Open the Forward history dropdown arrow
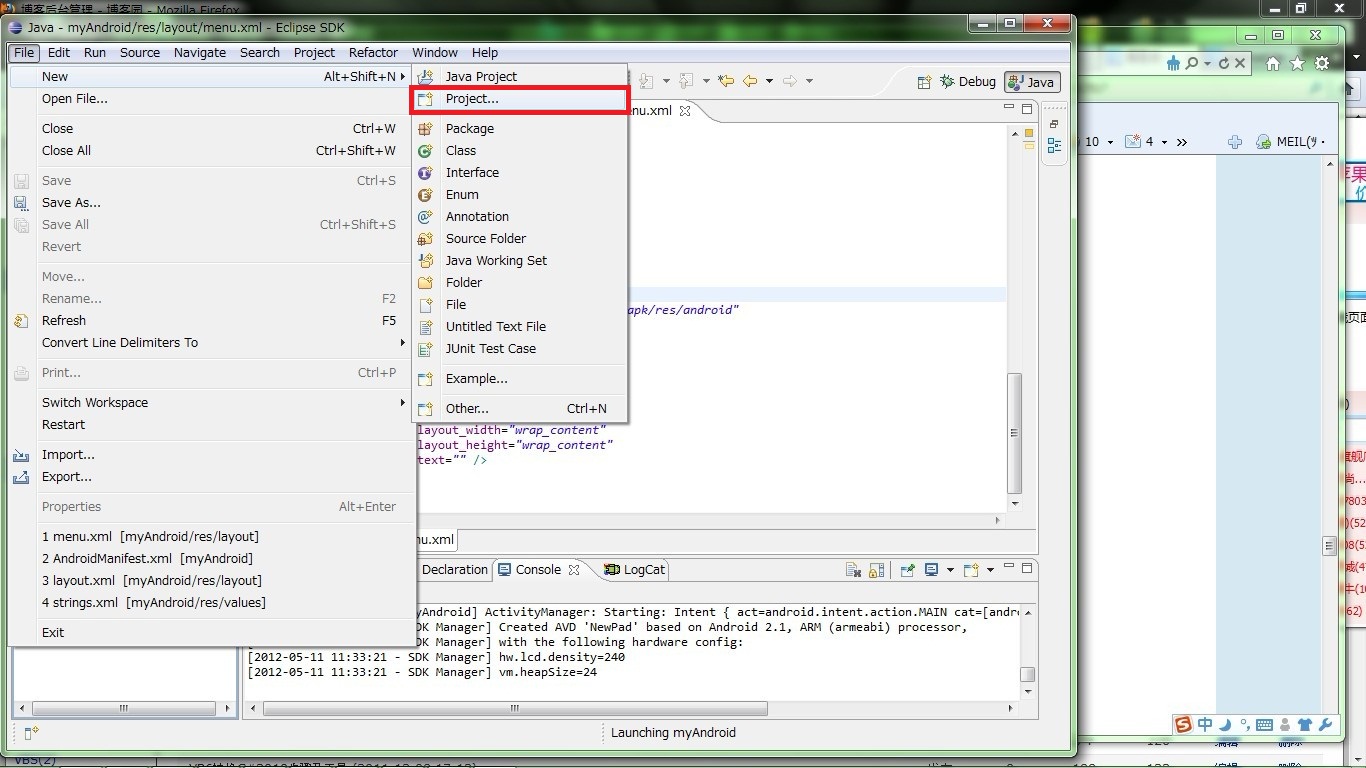The image size is (1366, 768). click(x=809, y=81)
